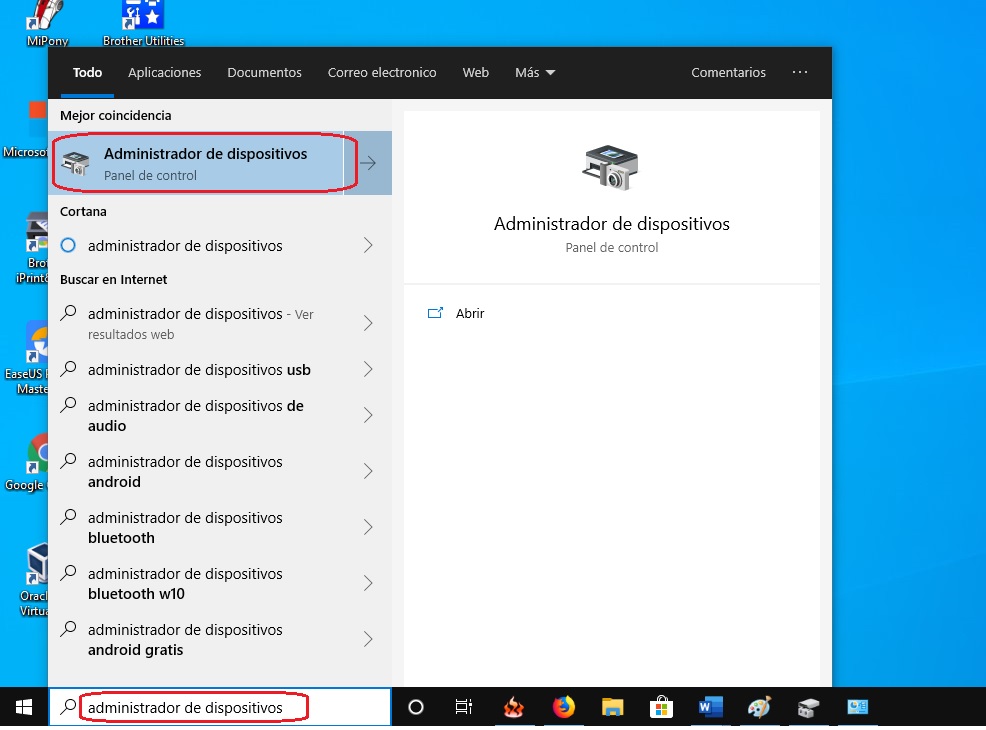Expand the best match arrow for Administrador de dispositivos
The height and width of the screenshot is (730, 986).
(x=368, y=163)
